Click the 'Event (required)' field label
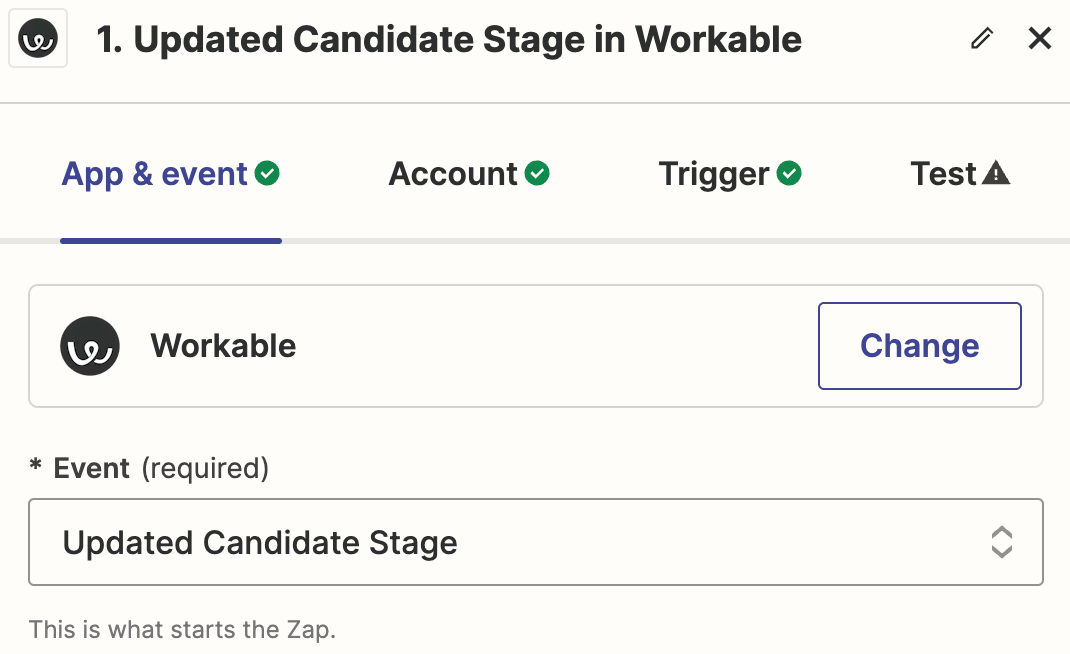Image resolution: width=1070 pixels, height=654 pixels. [x=148, y=468]
